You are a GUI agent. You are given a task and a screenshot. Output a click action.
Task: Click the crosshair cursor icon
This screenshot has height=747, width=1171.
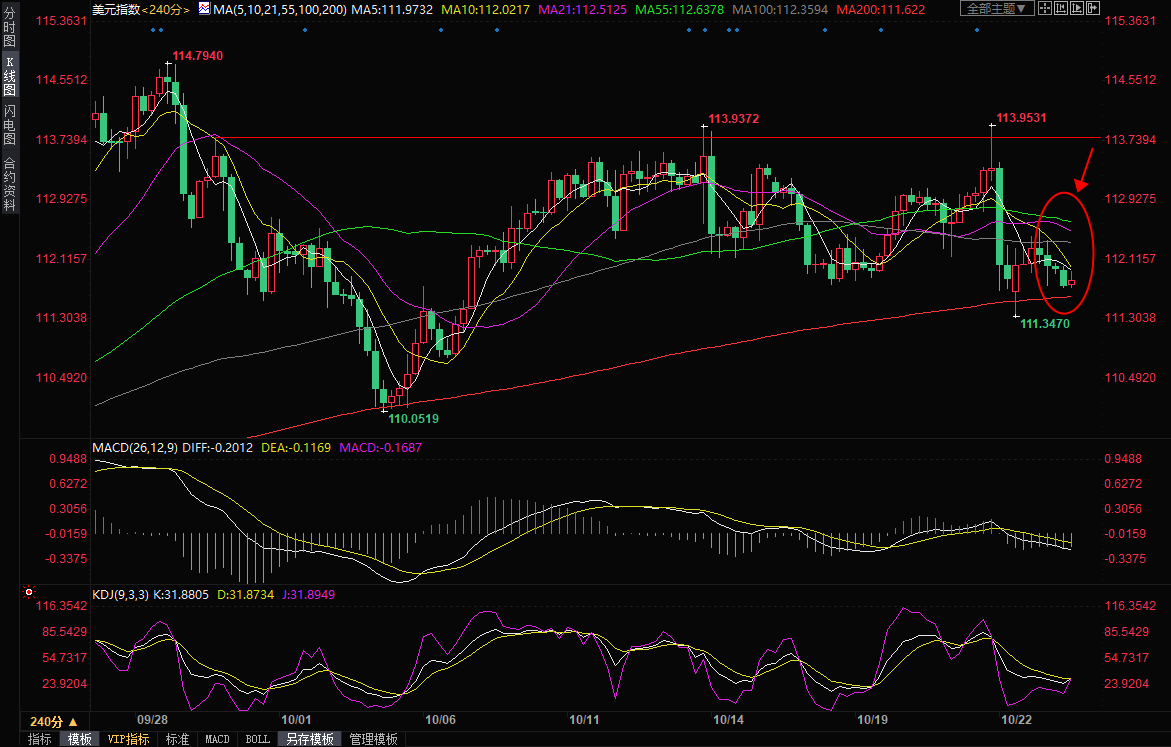click(1046, 9)
